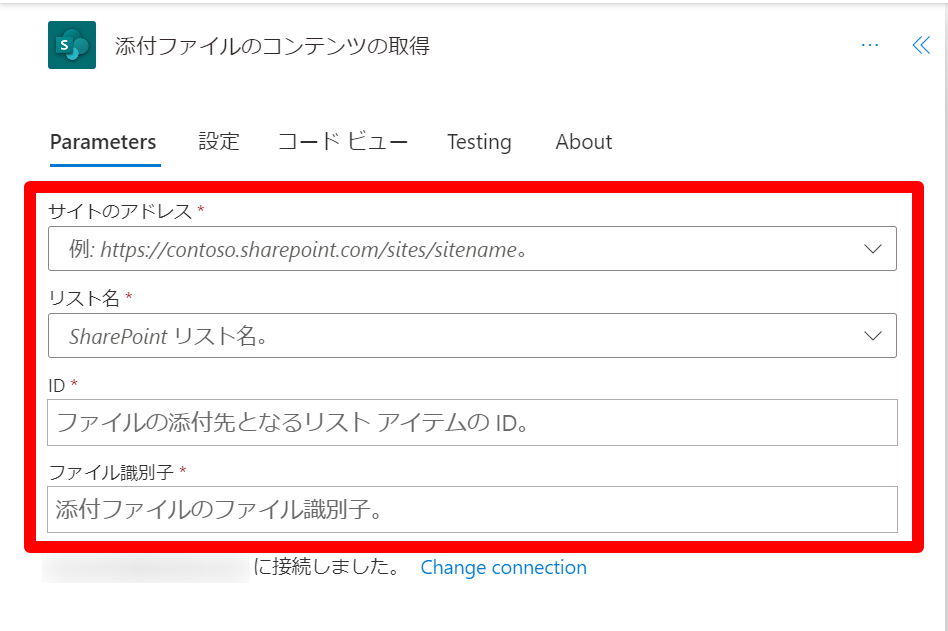Open the ellipsis more options menu
Viewport: 948px width, 631px height.
coord(869,45)
